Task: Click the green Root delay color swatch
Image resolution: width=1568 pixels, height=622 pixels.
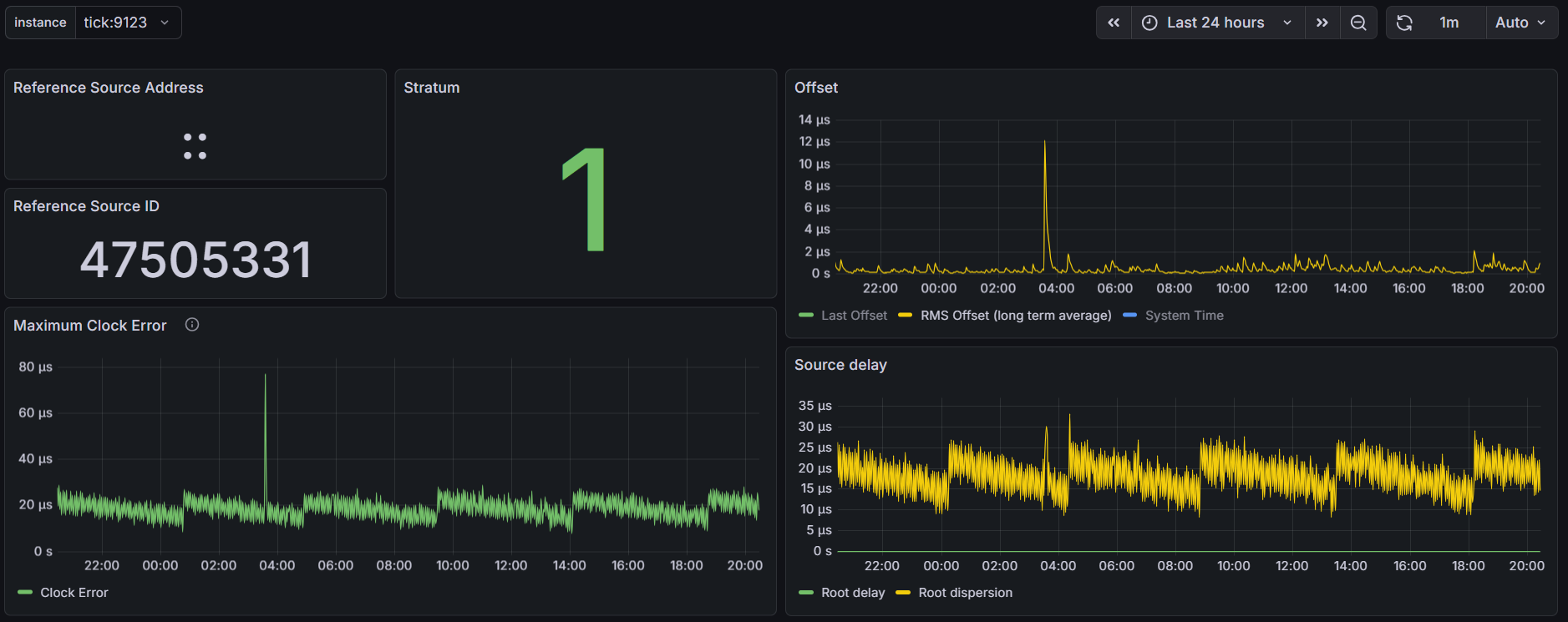Action: pos(806,593)
